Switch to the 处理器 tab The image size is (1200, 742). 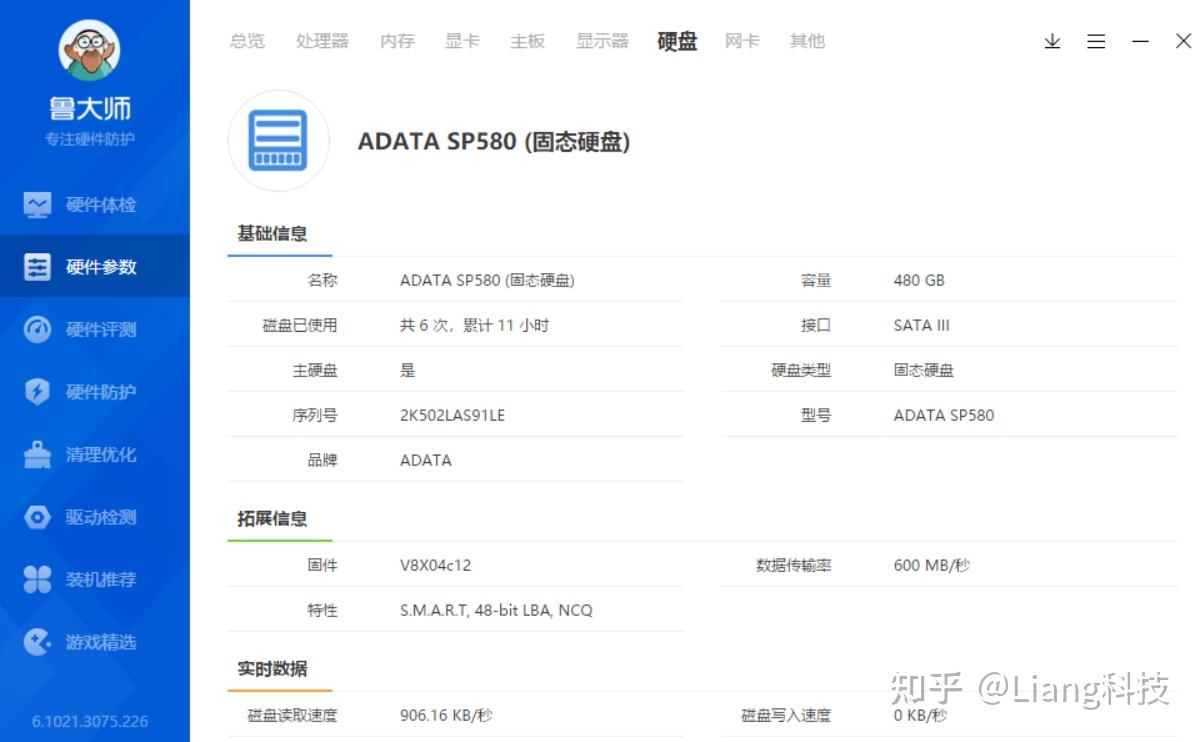tap(322, 41)
